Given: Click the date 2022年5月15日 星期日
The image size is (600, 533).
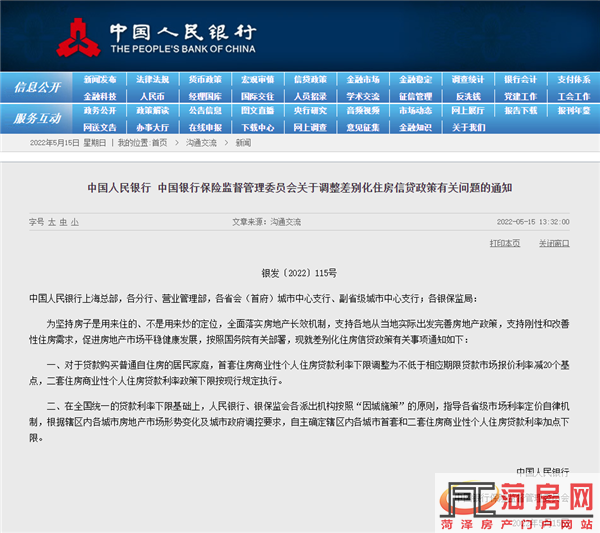Looking at the screenshot, I should [x=68, y=143].
